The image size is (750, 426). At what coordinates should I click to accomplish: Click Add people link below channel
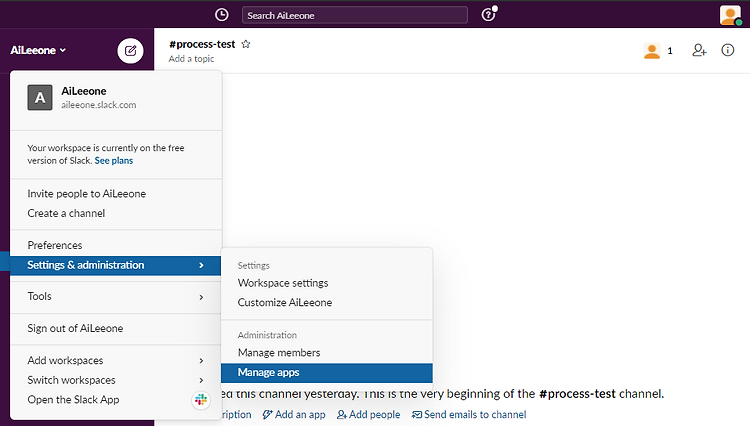(368, 415)
